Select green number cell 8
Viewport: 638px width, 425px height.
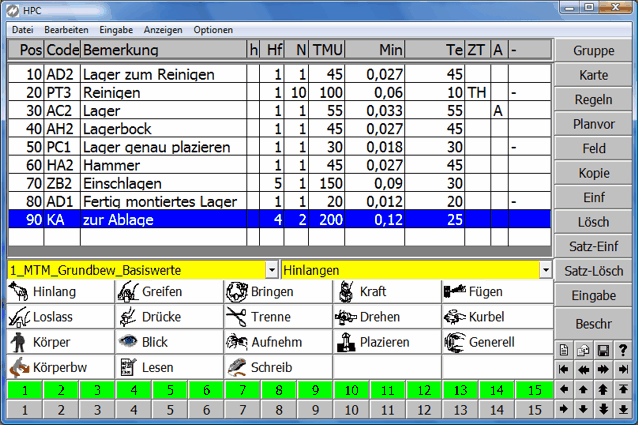(x=277, y=390)
